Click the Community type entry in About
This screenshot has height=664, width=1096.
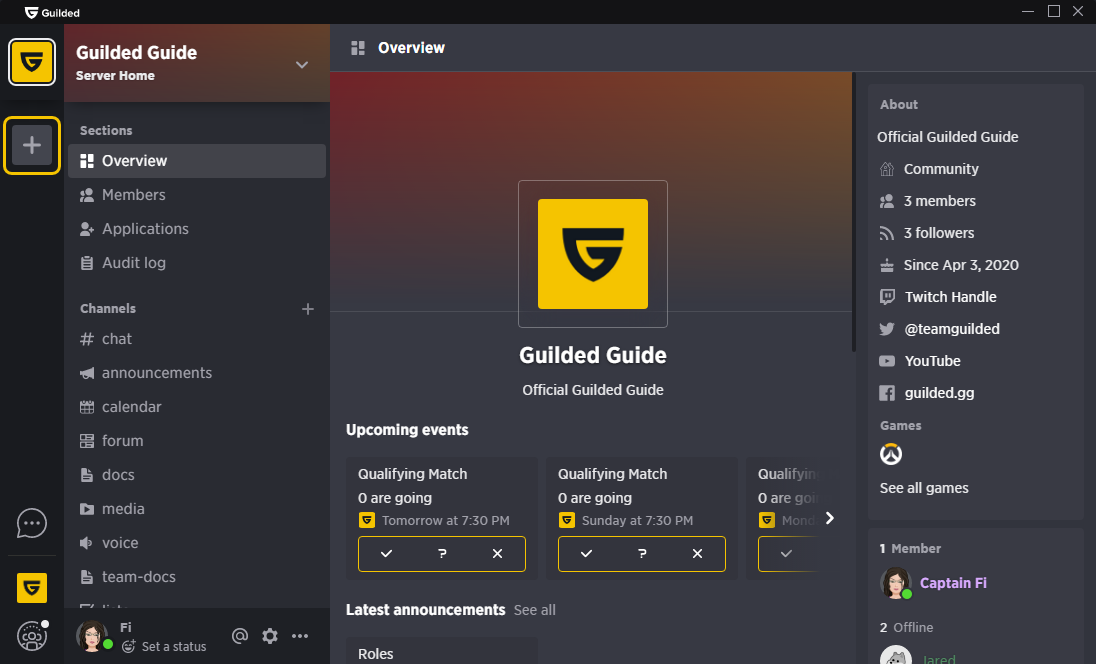pyautogui.click(x=929, y=169)
